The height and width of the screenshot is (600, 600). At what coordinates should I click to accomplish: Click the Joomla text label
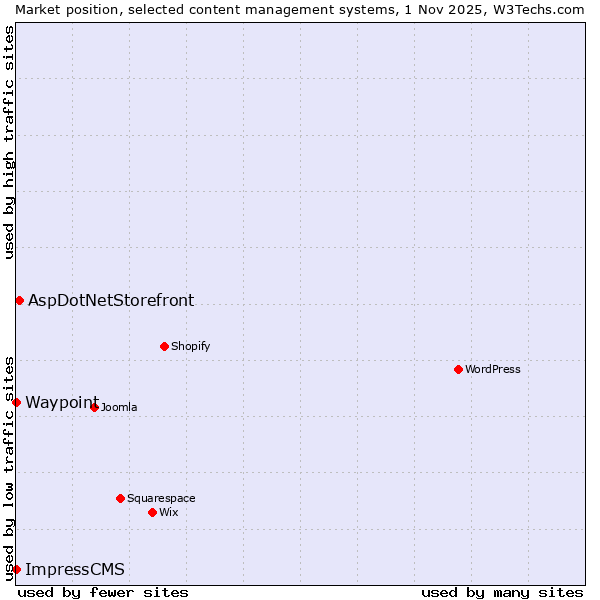(x=119, y=407)
